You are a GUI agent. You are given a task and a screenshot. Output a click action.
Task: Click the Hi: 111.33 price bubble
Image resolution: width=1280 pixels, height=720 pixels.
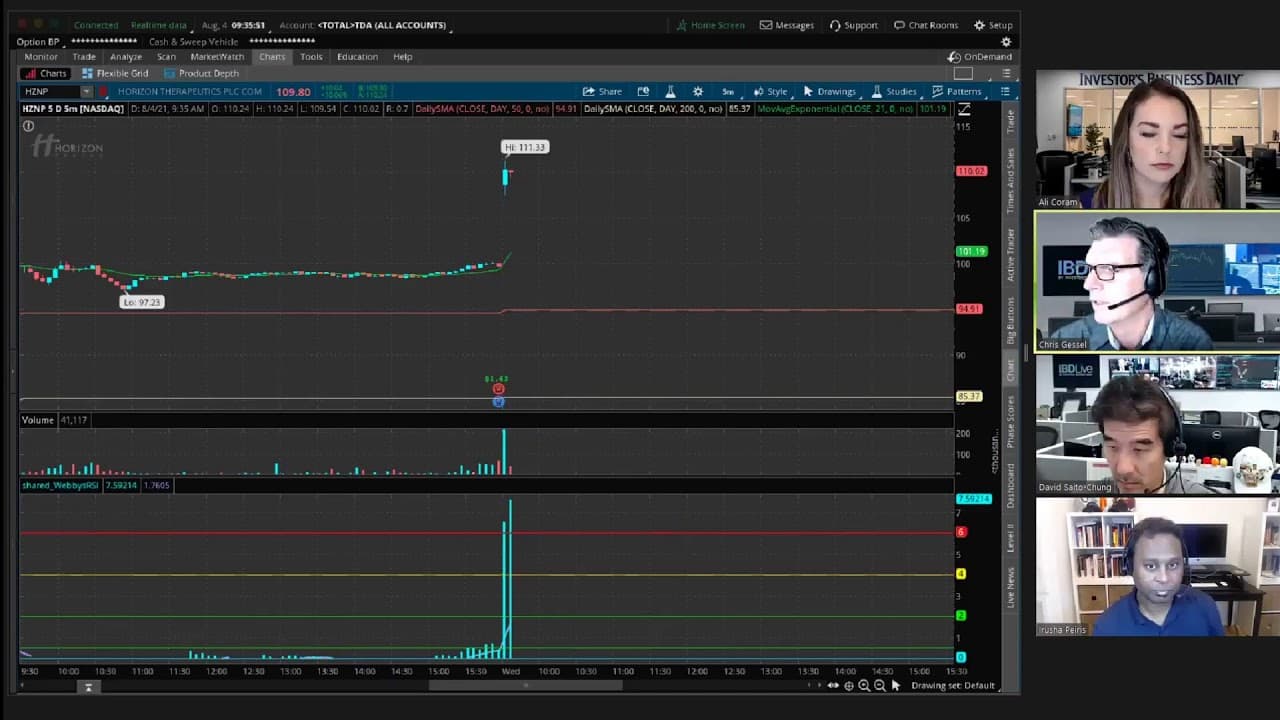click(525, 147)
